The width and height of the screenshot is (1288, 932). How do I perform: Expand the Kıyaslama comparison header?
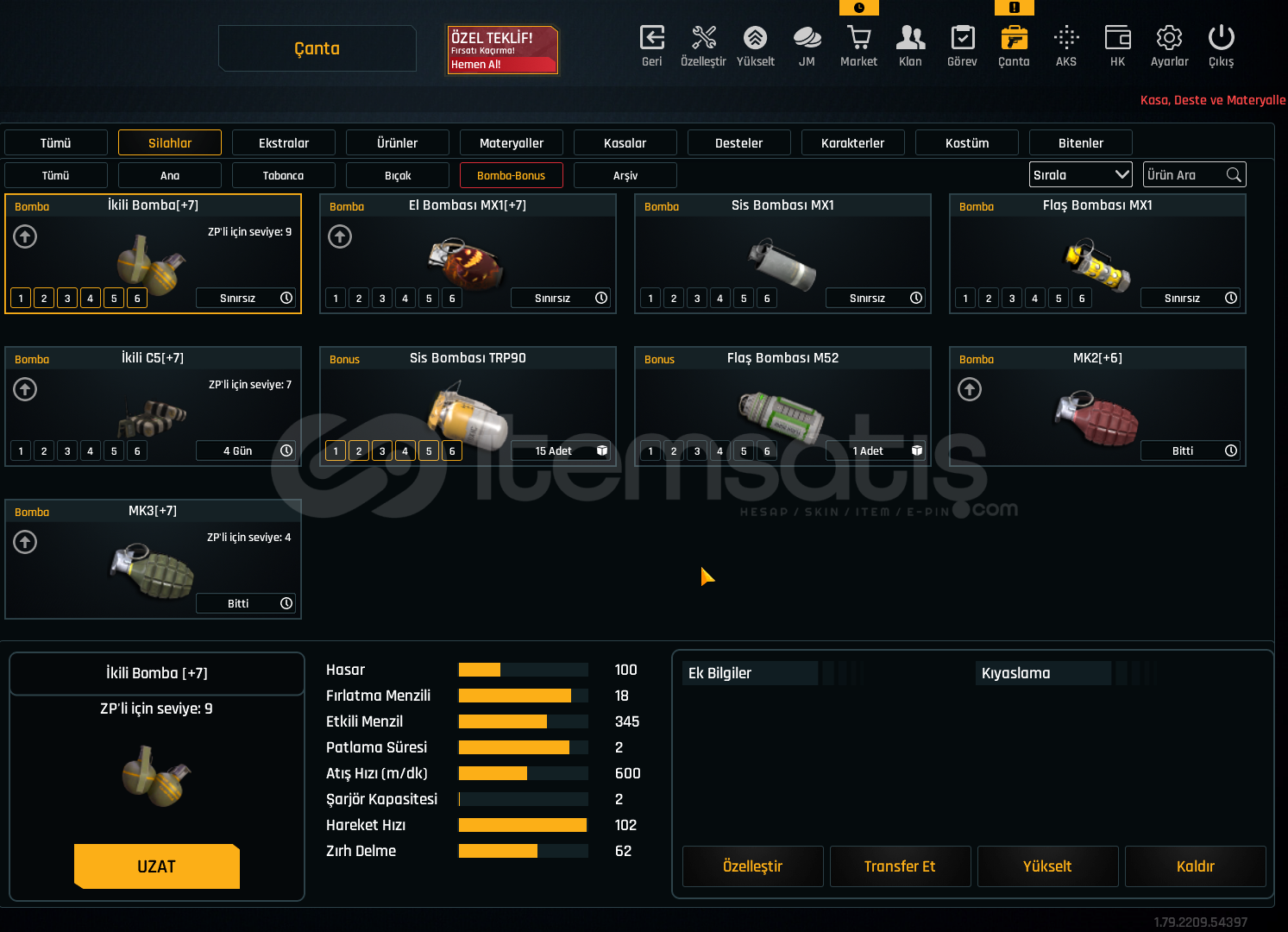(1044, 673)
